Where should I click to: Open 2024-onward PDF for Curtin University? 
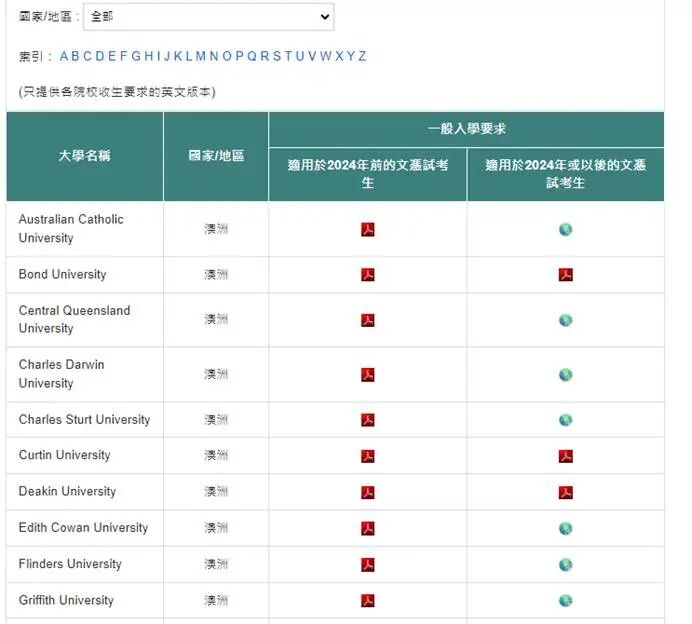click(x=565, y=456)
